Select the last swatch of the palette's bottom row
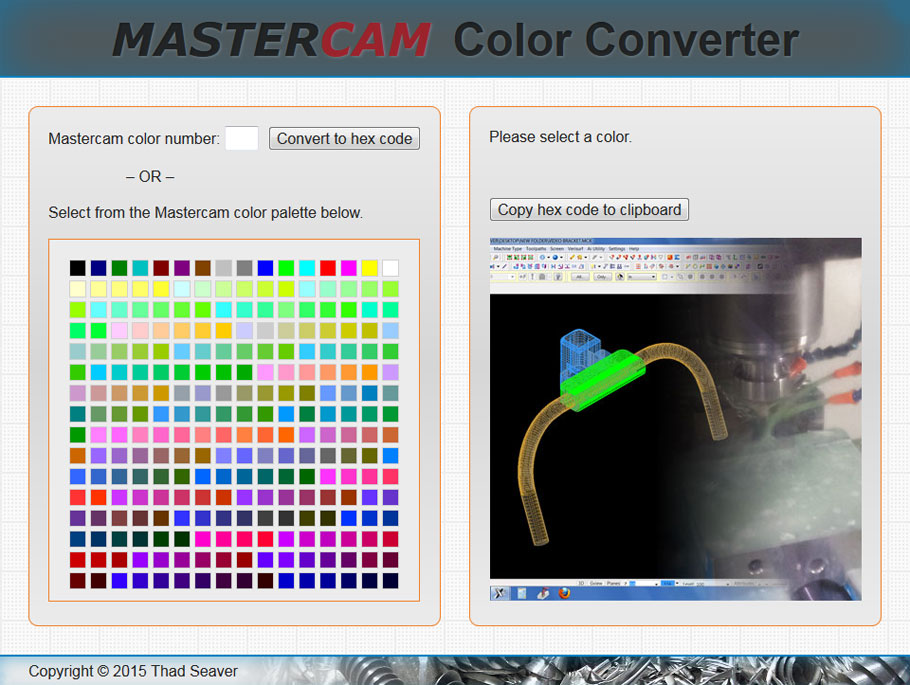 point(391,581)
